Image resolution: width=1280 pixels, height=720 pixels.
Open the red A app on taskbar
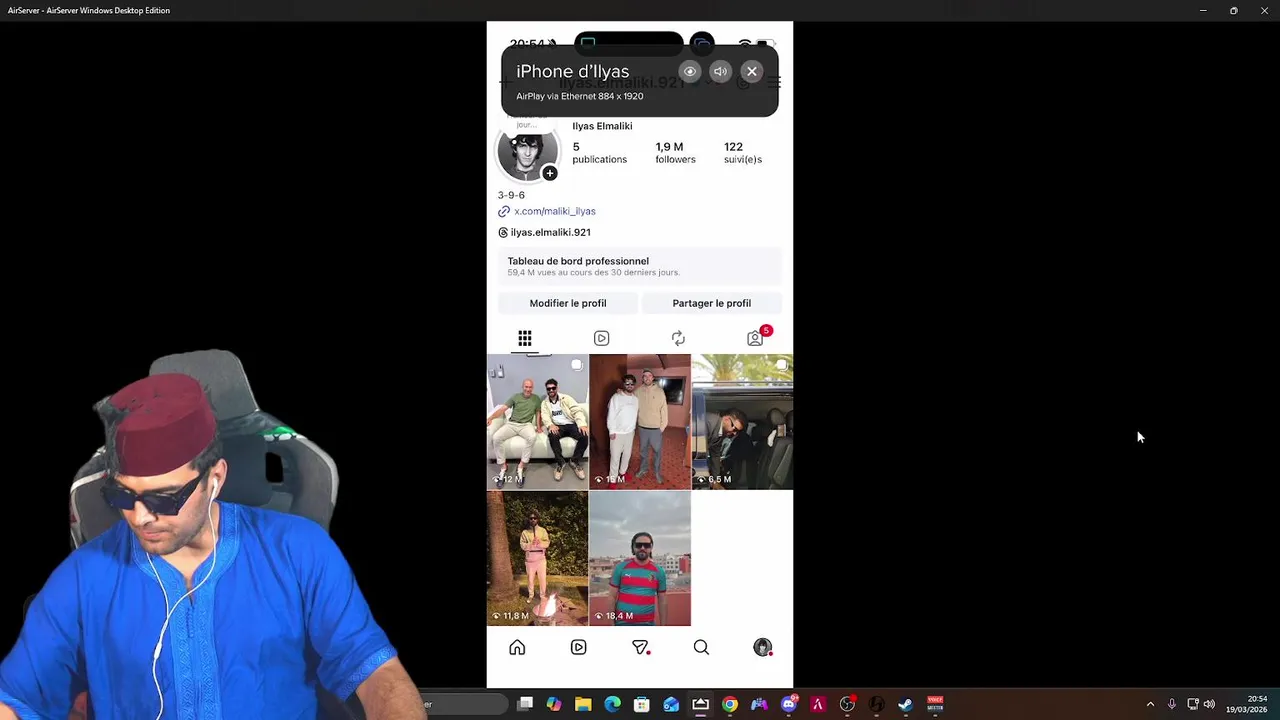pos(818,704)
